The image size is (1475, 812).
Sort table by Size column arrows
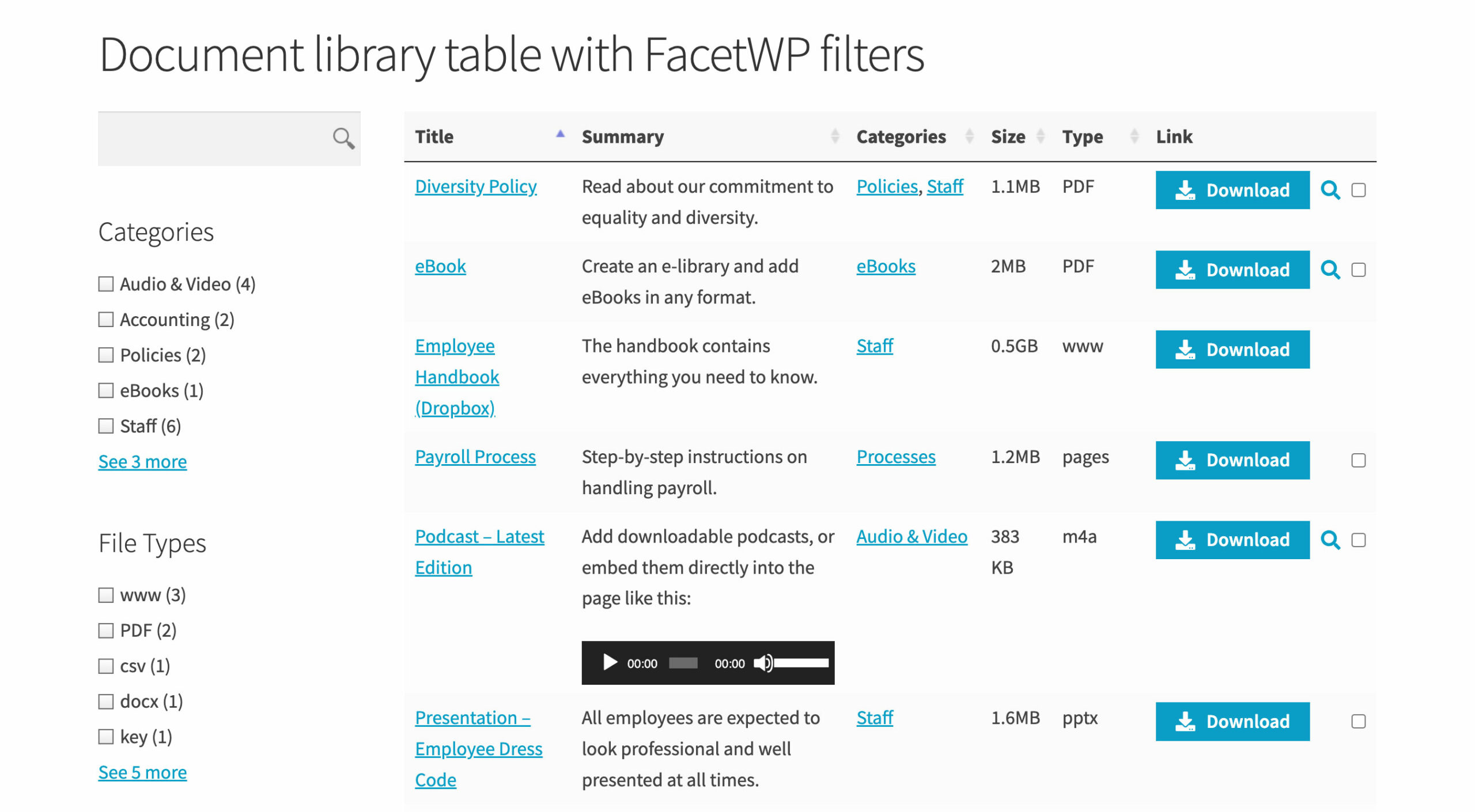(1040, 136)
